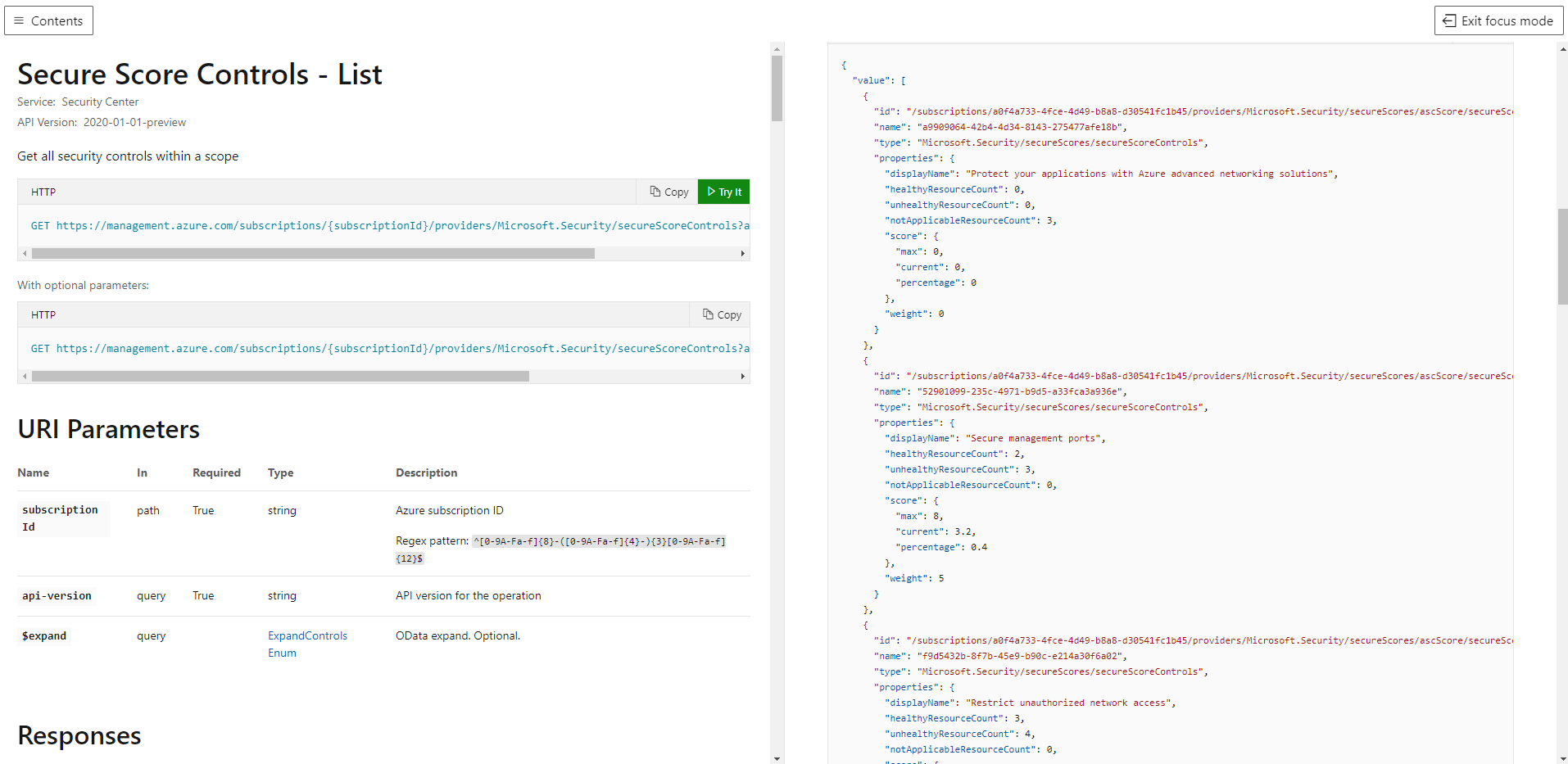Click the subscriptionId regex pattern code

click(599, 541)
